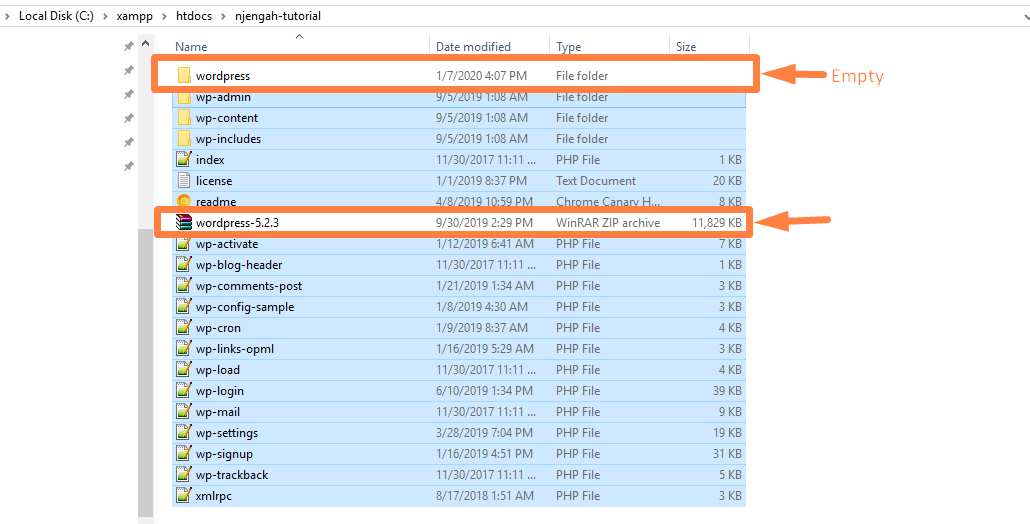Viewport: 1030px width, 524px height.
Task: Select the file name readme
Action: coord(215,202)
